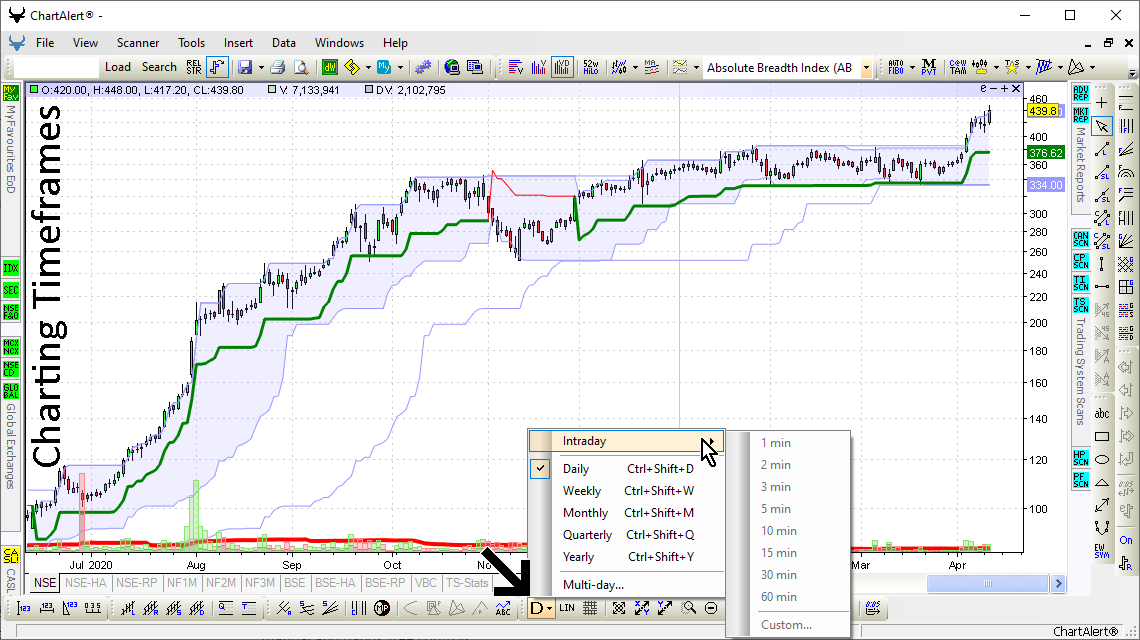
Task: Toggle the LIN linear scale button
Action: (567, 608)
